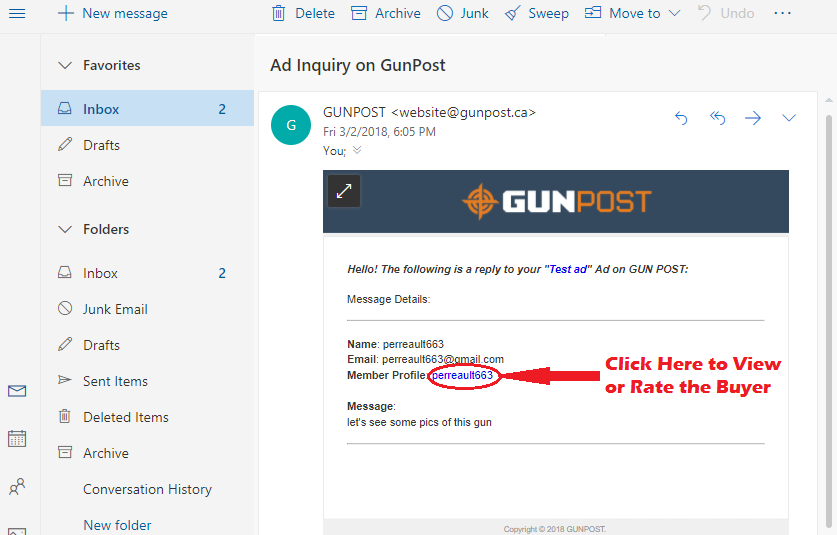Click the Delete trash can icon
Viewport: 837px width, 535px height.
pos(279,13)
